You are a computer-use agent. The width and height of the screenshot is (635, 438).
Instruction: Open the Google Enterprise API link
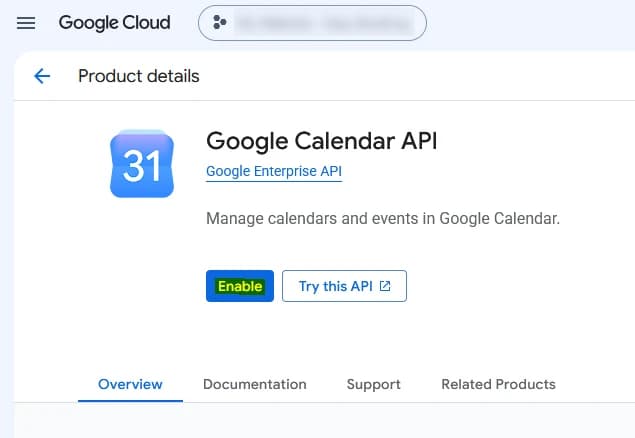274,172
